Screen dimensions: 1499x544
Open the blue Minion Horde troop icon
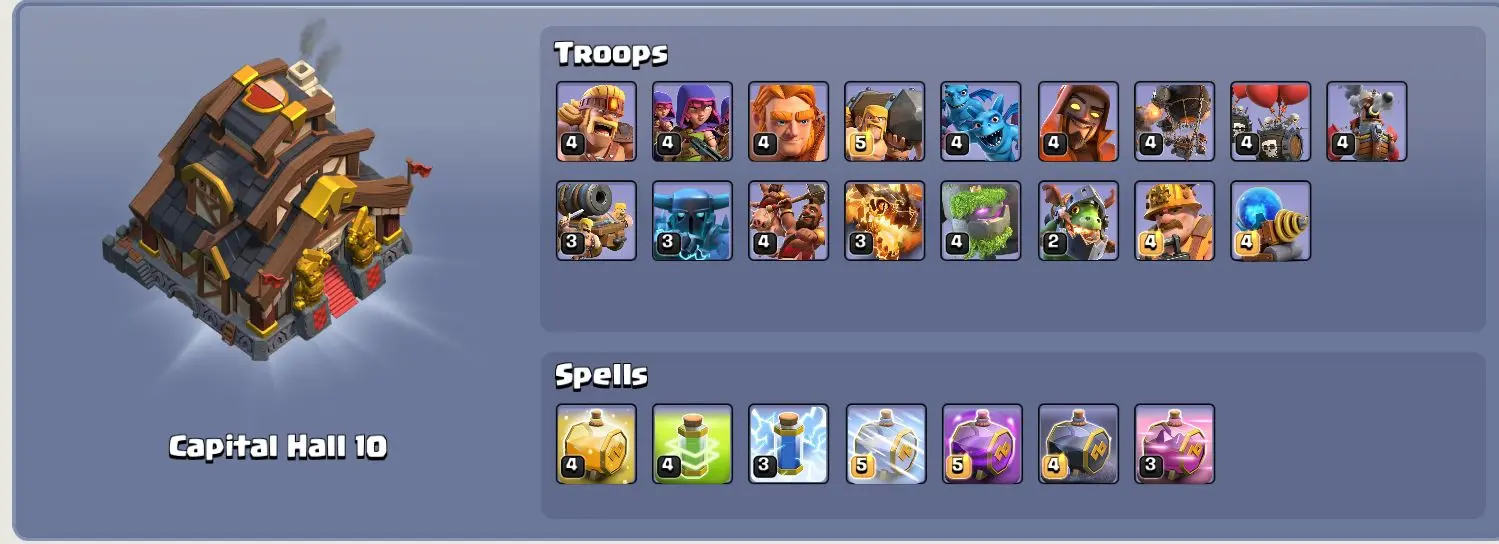981,122
